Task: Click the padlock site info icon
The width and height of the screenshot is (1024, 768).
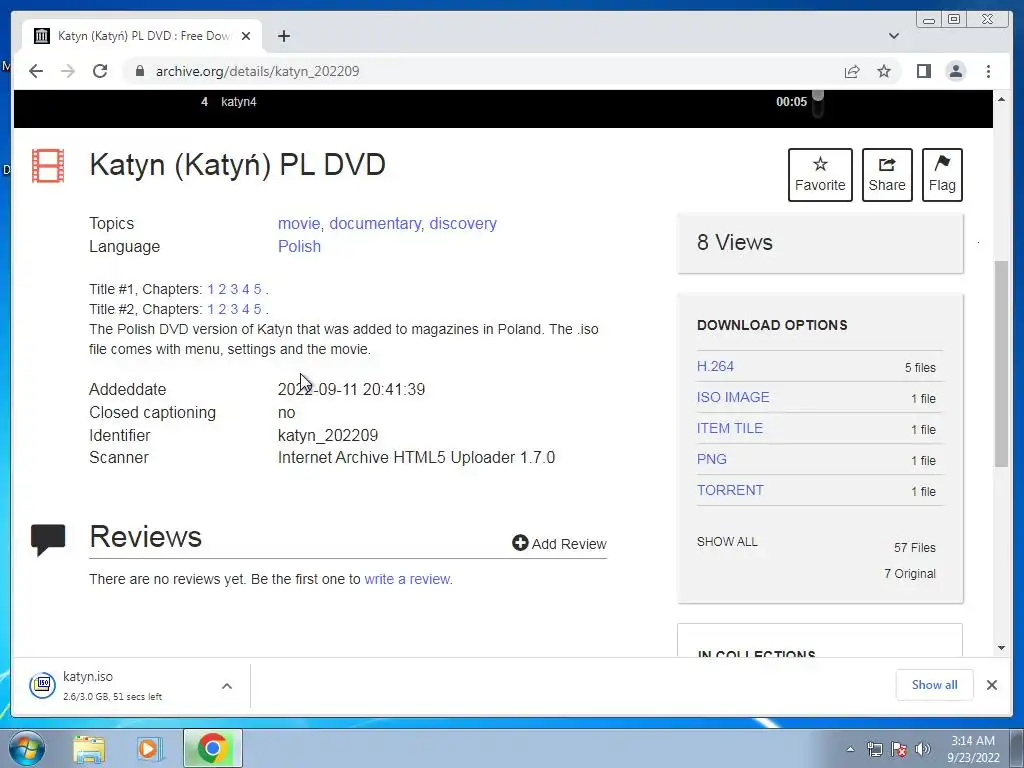Action: (139, 71)
